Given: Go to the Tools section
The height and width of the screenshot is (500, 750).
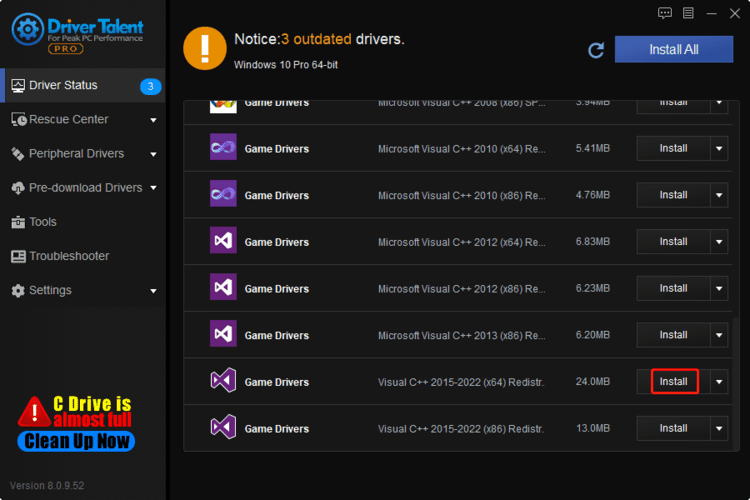Looking at the screenshot, I should click(x=83, y=222).
